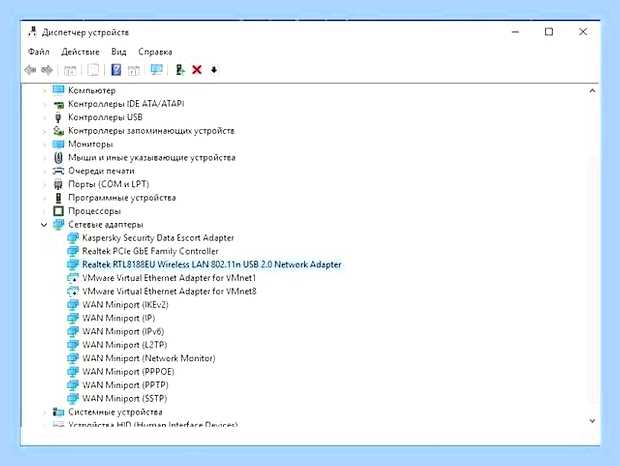This screenshot has width=620, height=466.
Task: Minimize the Диспетчер устройств window
Action: click(x=515, y=32)
